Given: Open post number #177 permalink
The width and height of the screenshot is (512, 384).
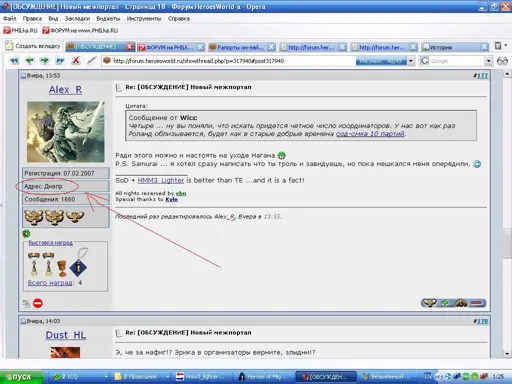Looking at the screenshot, I should pos(482,76).
